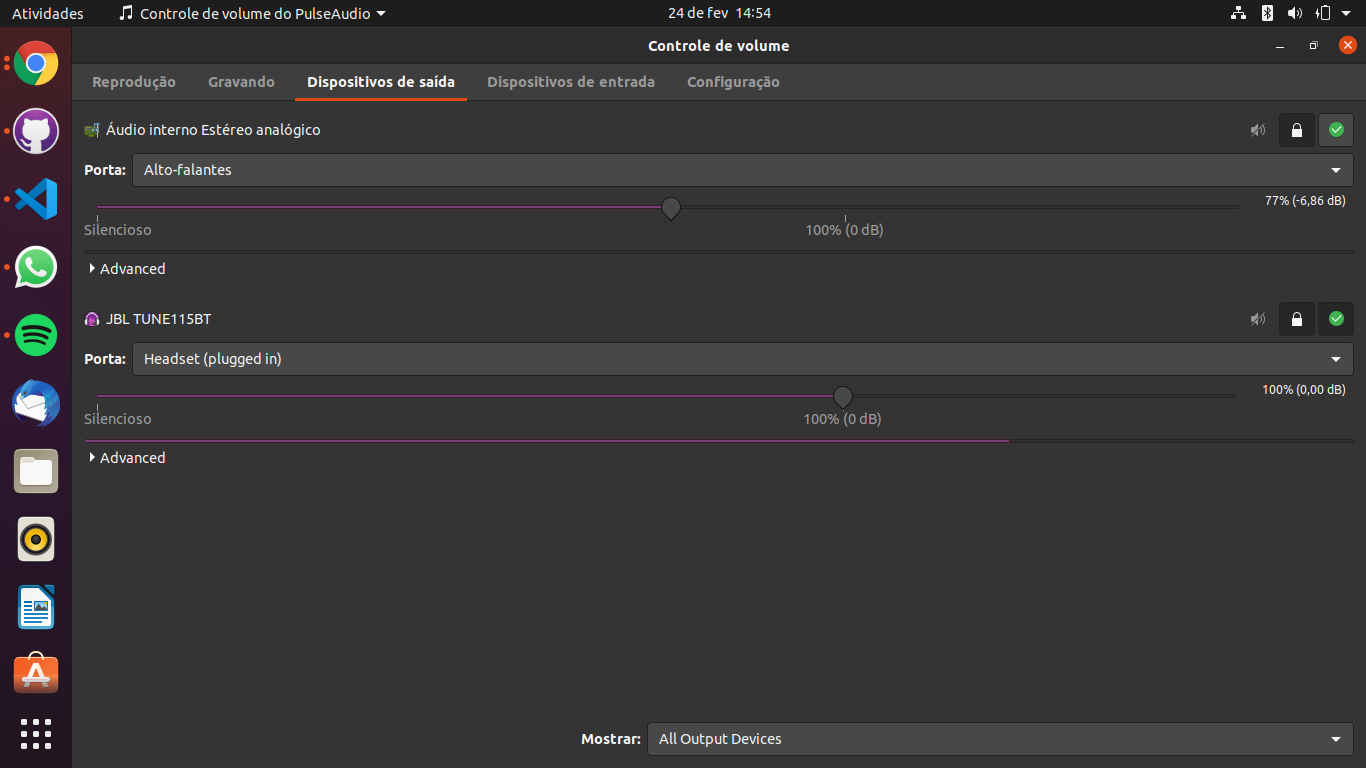1366x768 pixels.
Task: Click the Áudio interno volume slider handle
Action: click(x=671, y=208)
